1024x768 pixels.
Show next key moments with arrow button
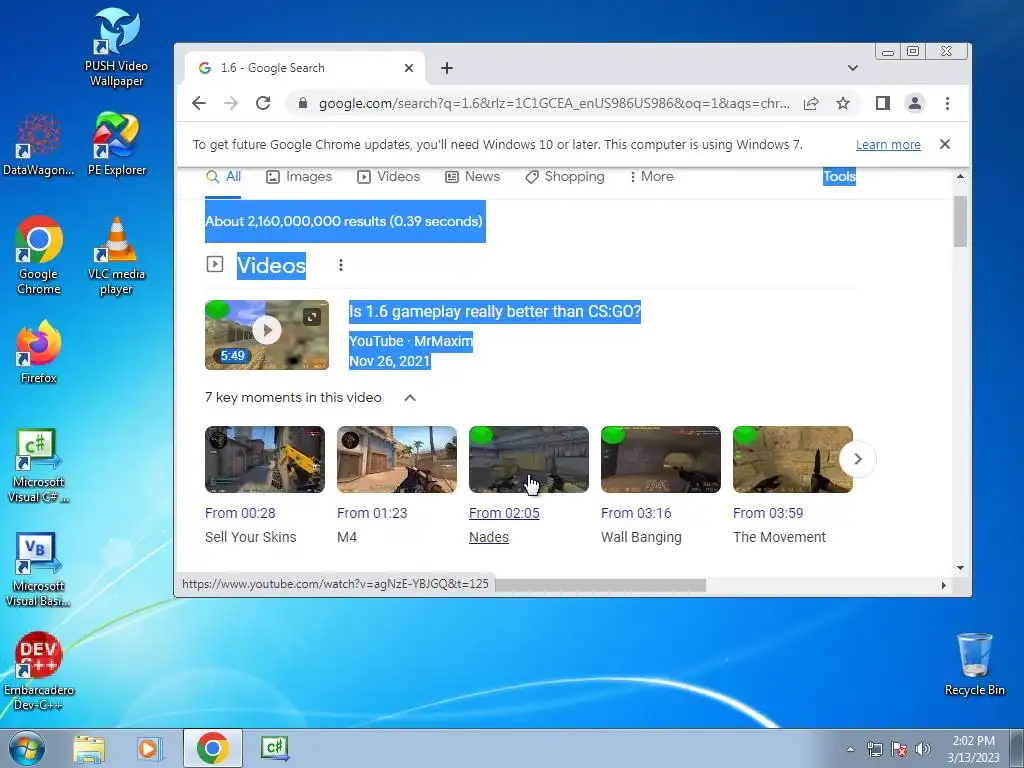click(x=857, y=459)
